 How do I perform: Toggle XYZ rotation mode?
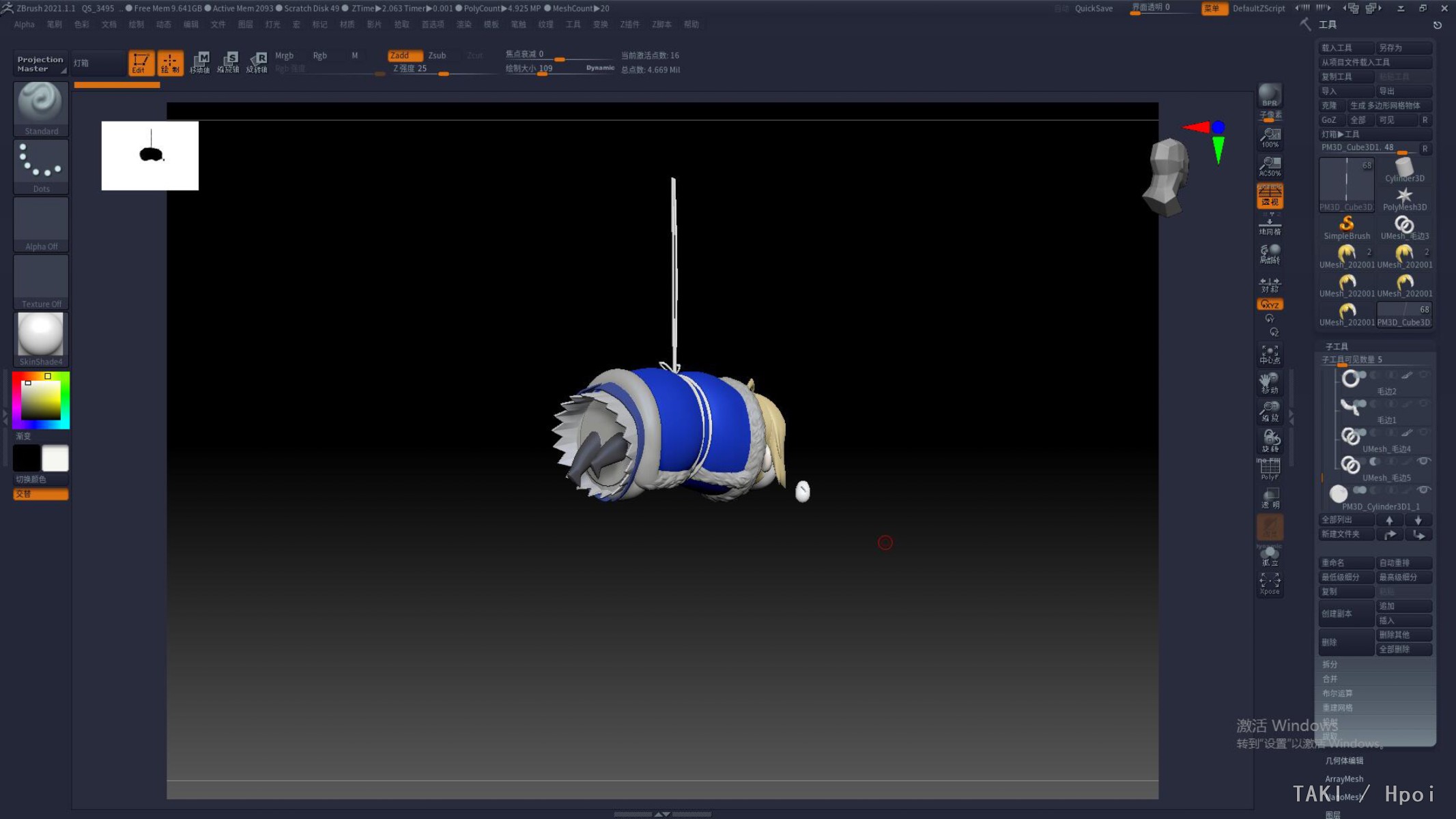(1270, 304)
